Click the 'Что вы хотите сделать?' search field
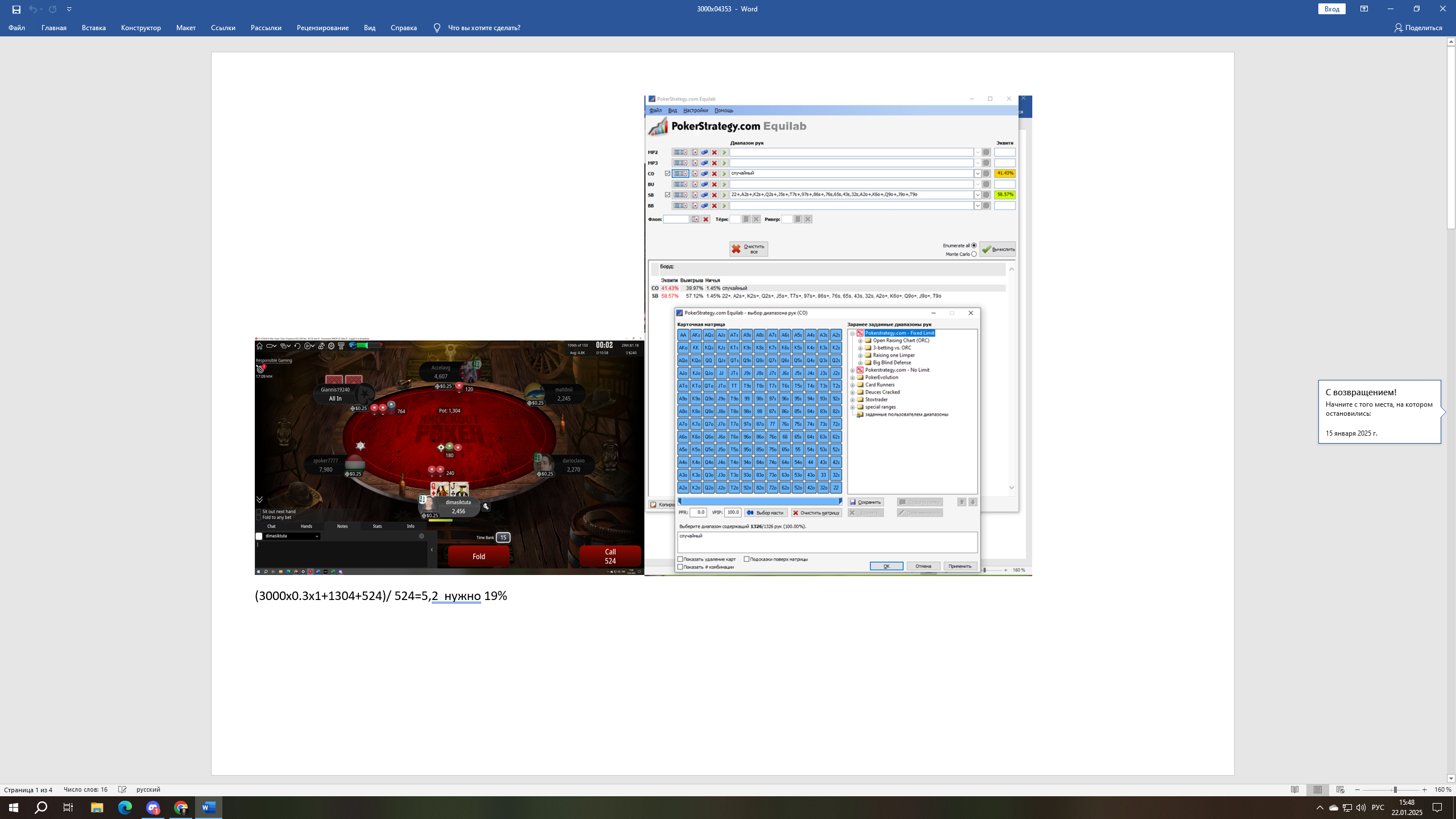This screenshot has width=1456, height=819. (484, 28)
